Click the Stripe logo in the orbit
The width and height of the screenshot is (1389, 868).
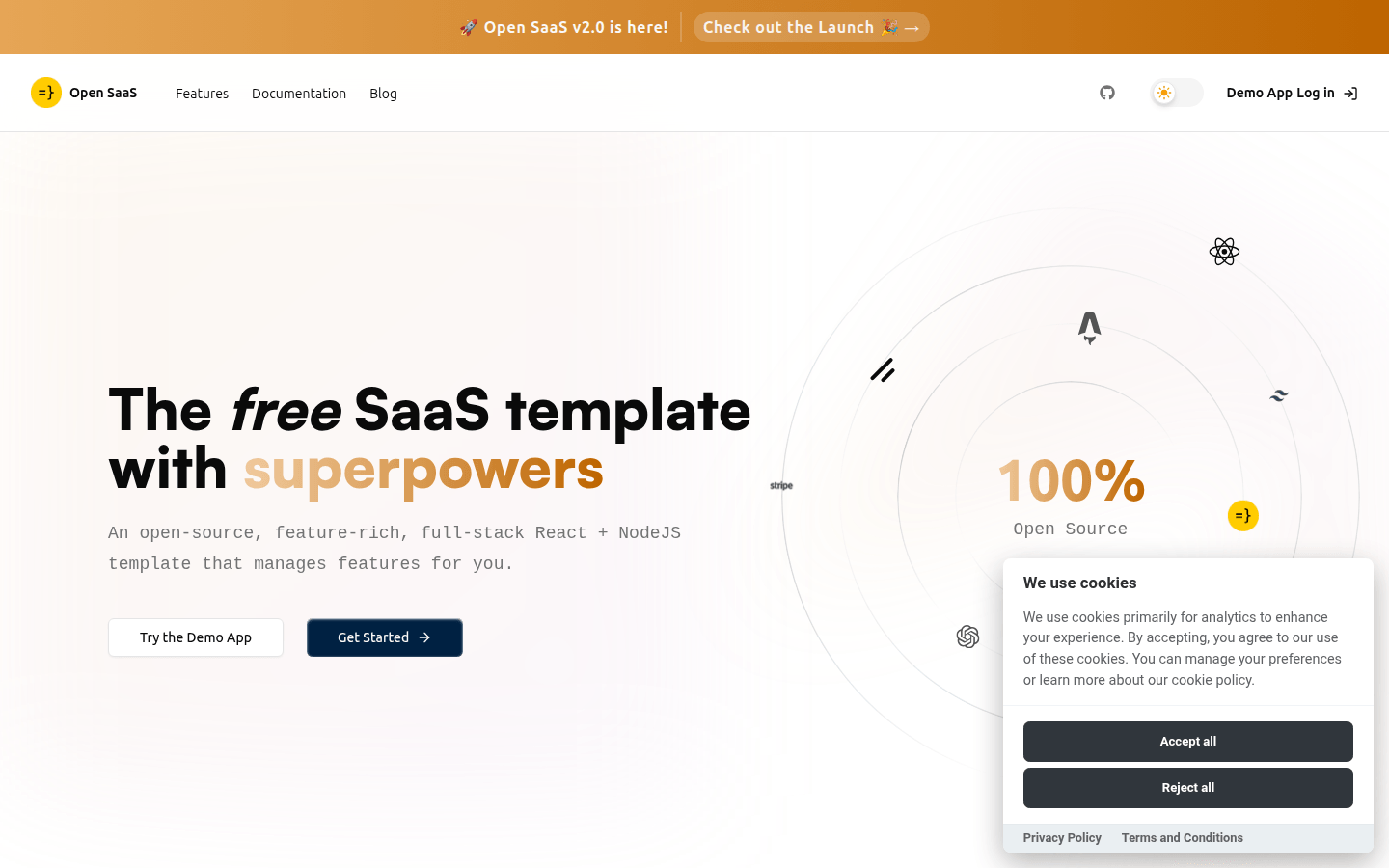(x=781, y=486)
